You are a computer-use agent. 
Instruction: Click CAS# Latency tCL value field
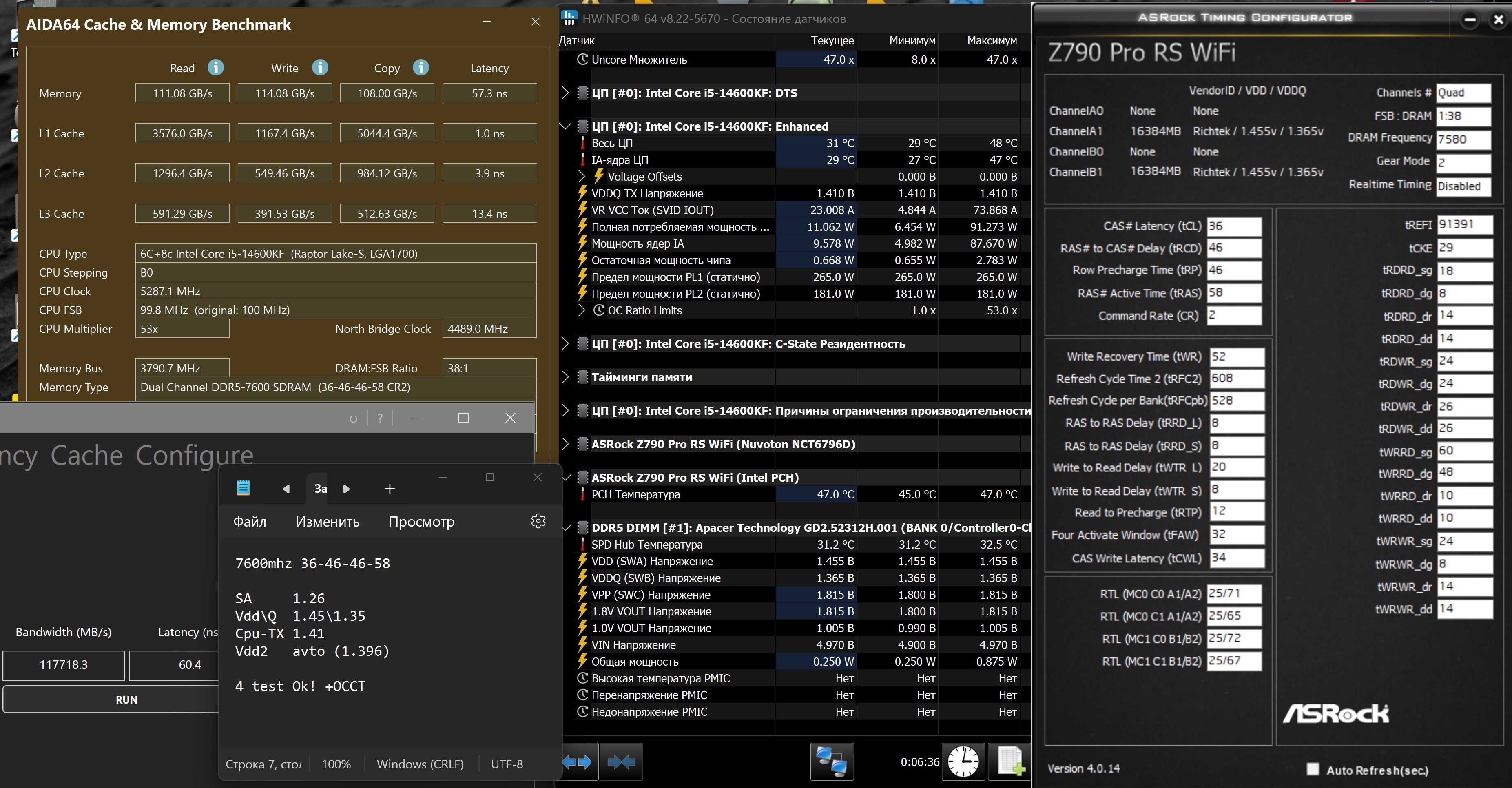pos(1233,226)
